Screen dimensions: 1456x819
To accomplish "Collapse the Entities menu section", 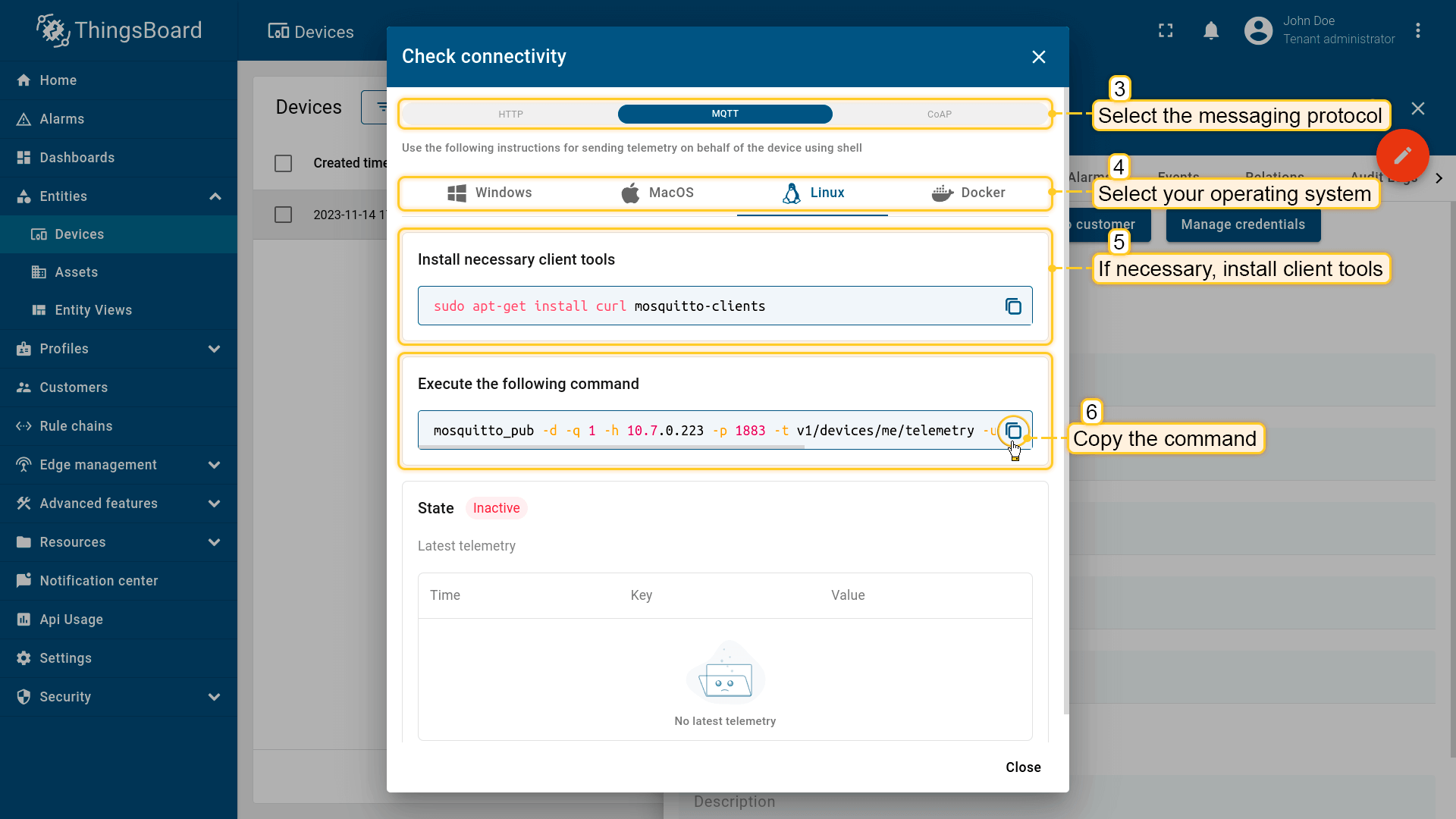I will [215, 196].
